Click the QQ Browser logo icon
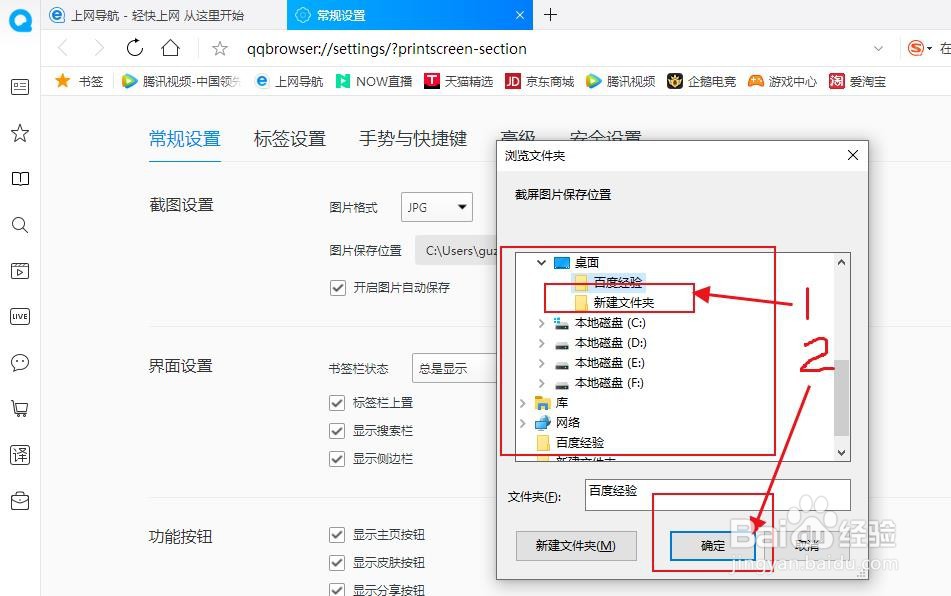Screen dimensions: 951x596 pos(20,19)
